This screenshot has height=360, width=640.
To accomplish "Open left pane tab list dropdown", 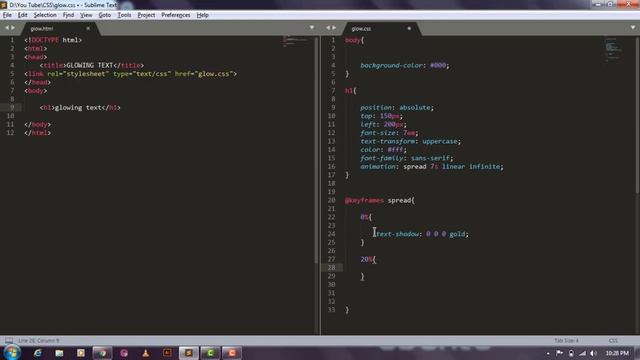I will tap(312, 28).
